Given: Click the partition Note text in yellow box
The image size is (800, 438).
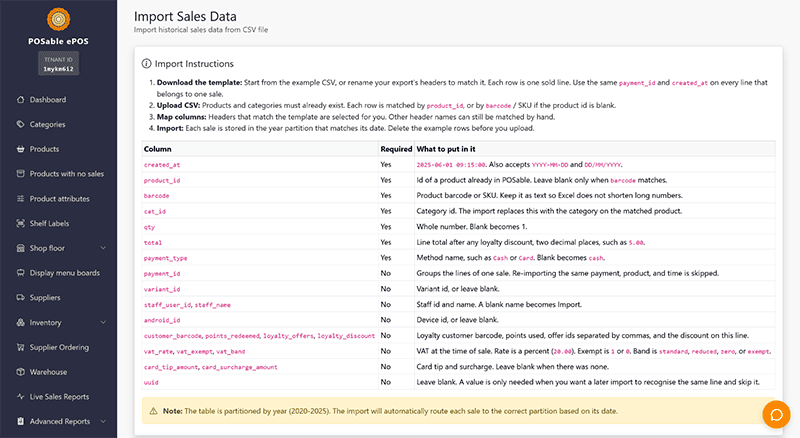Looking at the screenshot, I should point(390,411).
